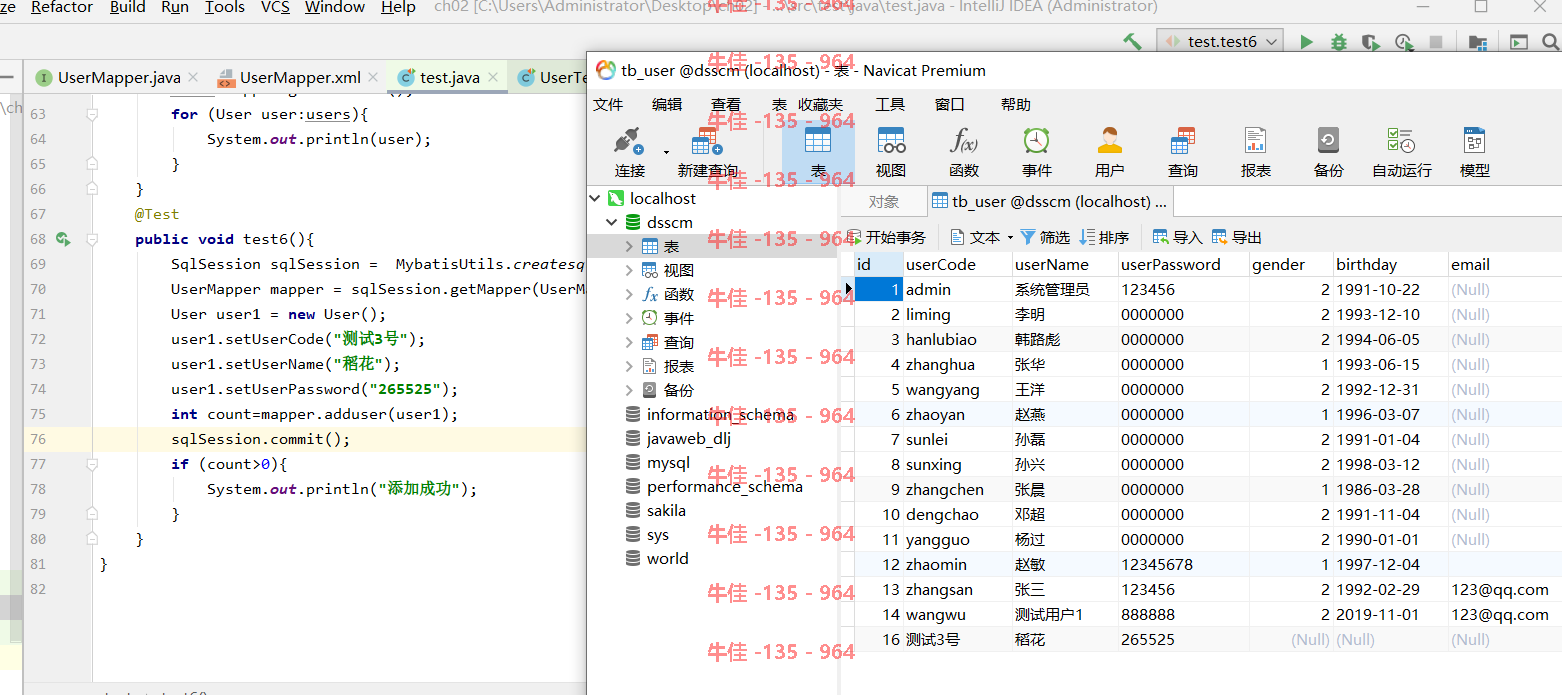
Task: Open the 模型 model icon in Navicat toolbar
Action: coord(1474,140)
